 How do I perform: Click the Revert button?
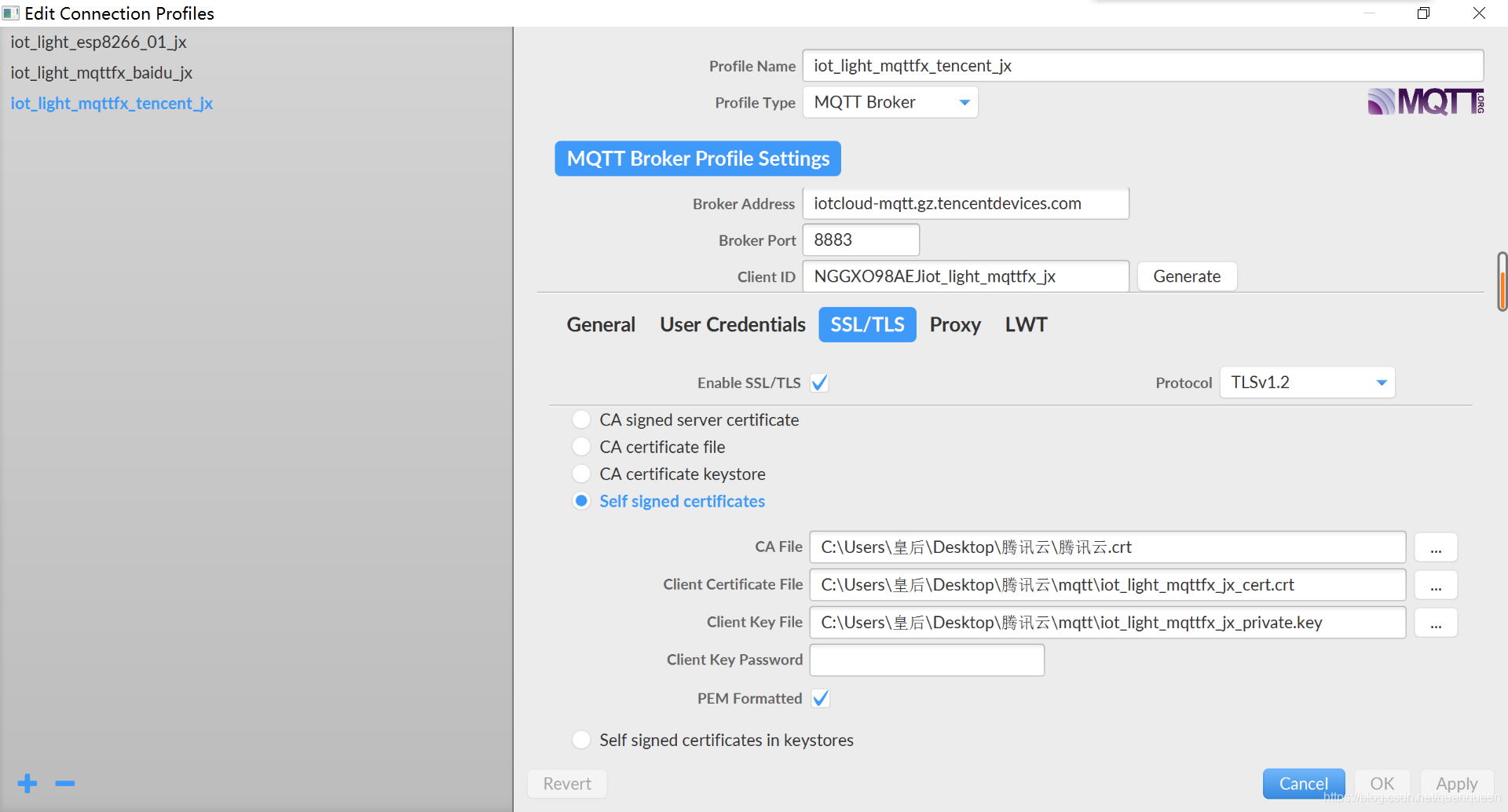[x=567, y=784]
